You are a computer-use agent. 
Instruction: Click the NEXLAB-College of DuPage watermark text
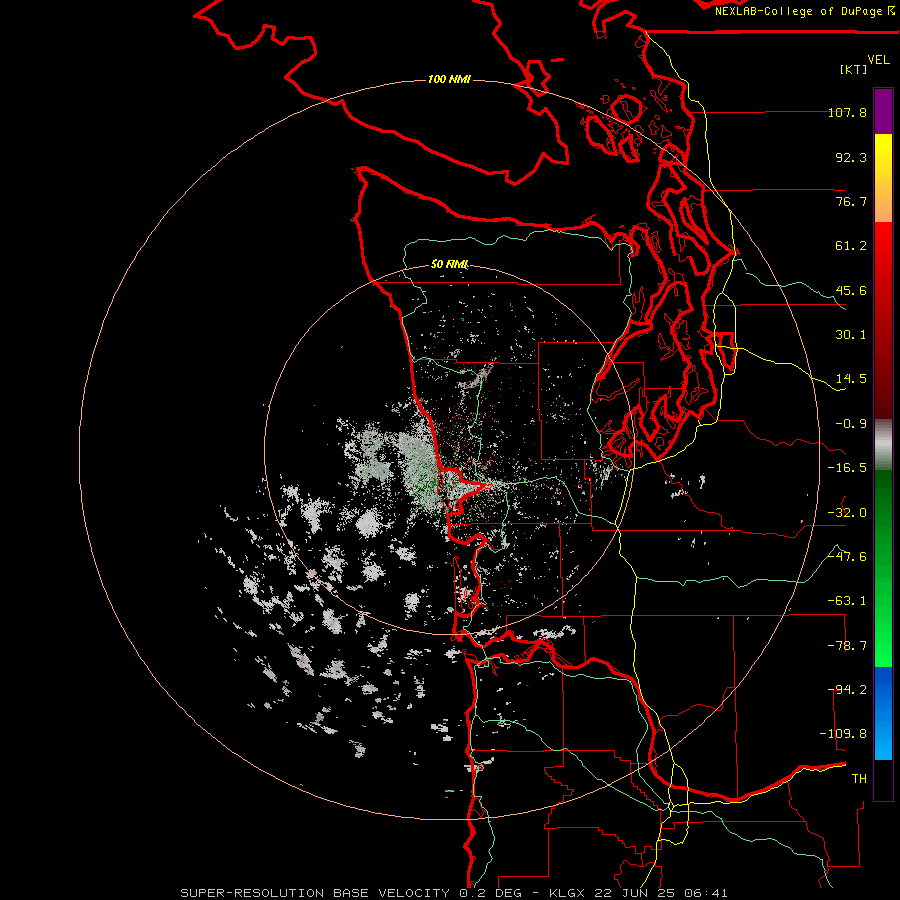(x=805, y=11)
